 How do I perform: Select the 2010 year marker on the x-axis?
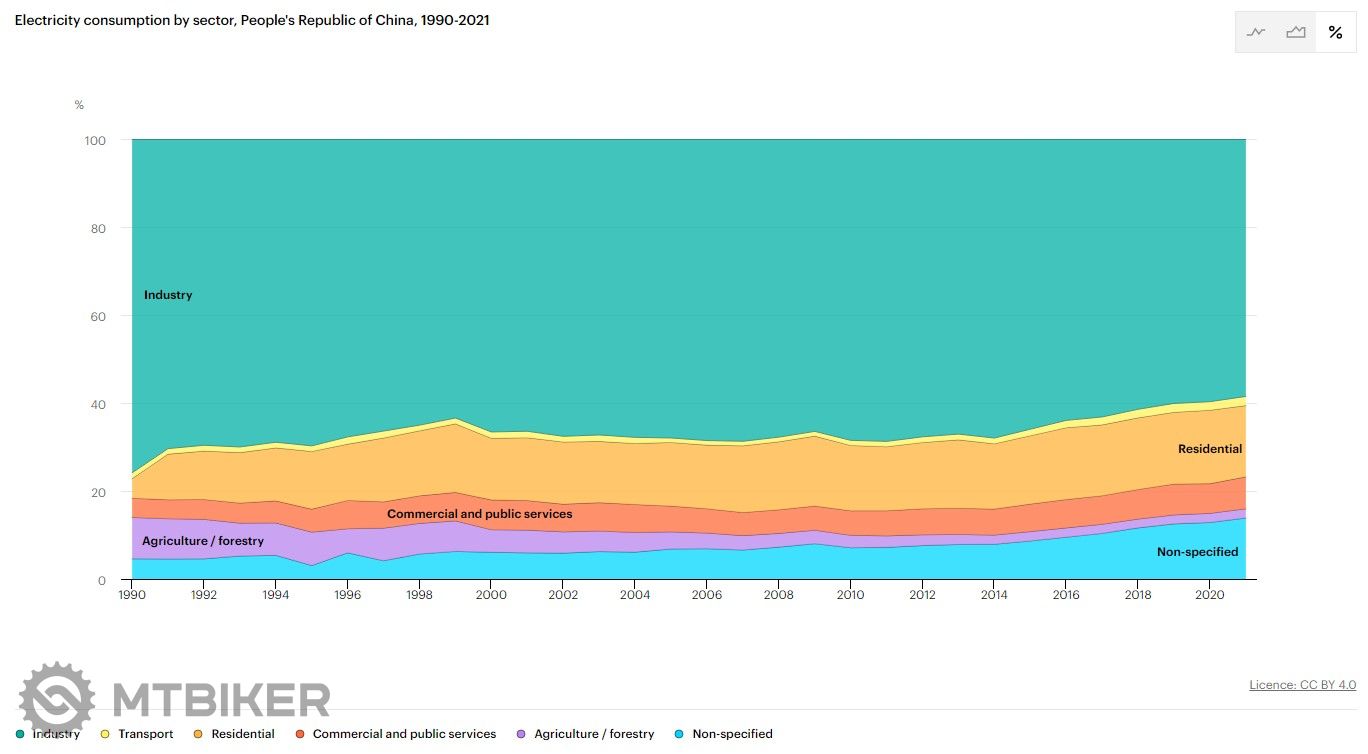pos(850,594)
